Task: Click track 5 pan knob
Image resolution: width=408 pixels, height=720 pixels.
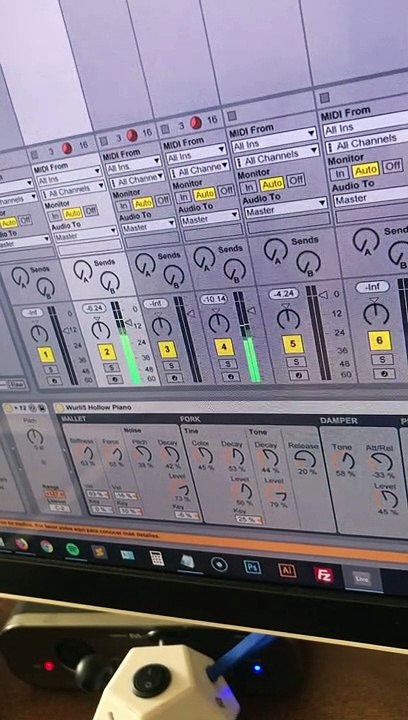Action: point(288,318)
